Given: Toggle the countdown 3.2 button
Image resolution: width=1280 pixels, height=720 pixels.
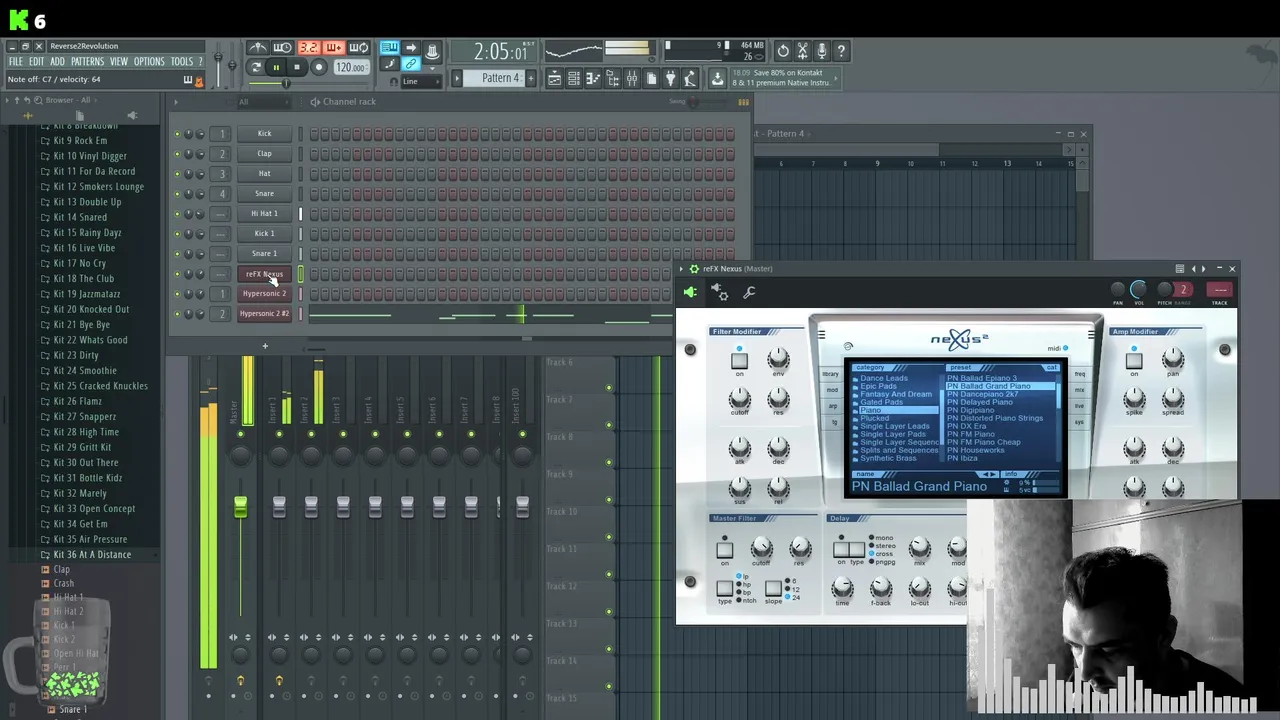Looking at the screenshot, I should [x=308, y=48].
